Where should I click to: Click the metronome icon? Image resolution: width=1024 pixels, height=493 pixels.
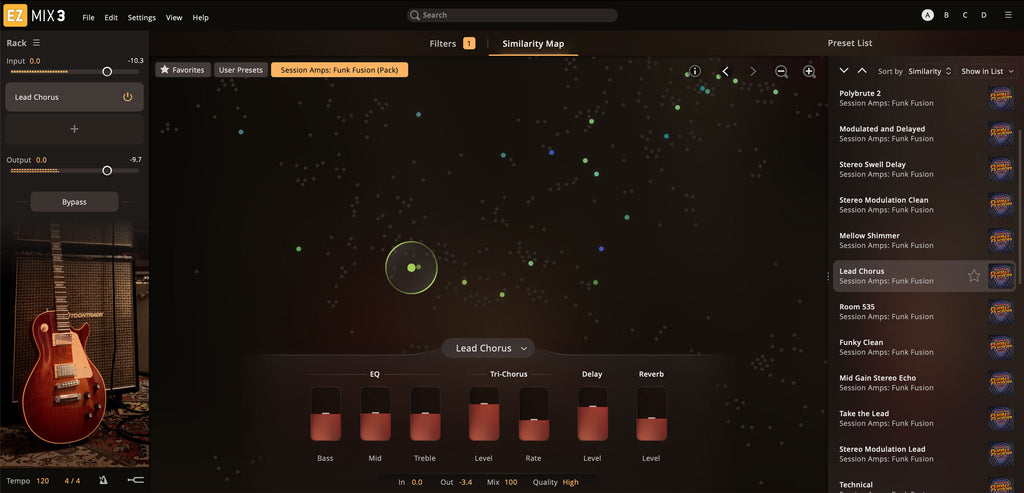coord(103,481)
